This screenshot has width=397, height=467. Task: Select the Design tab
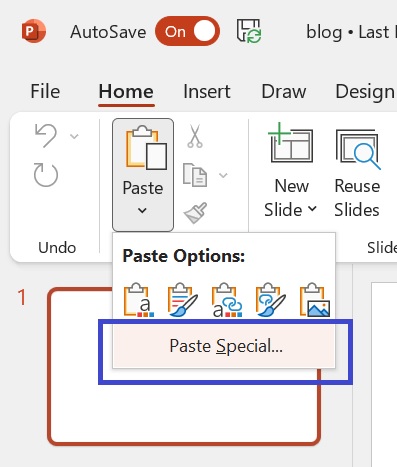(x=365, y=92)
